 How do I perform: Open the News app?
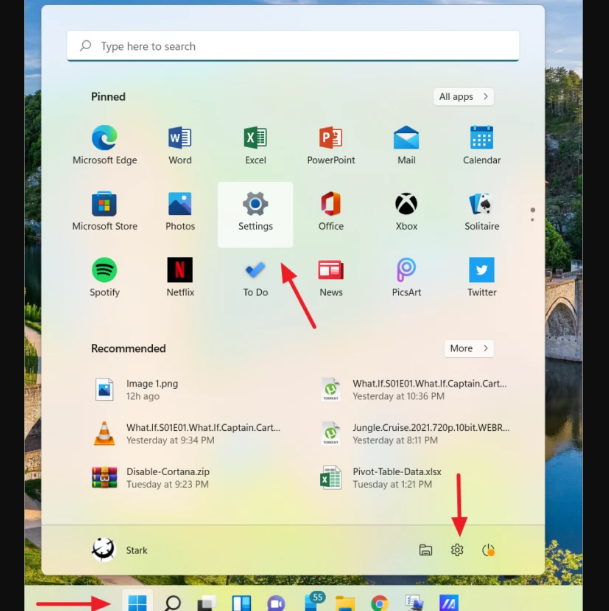click(331, 277)
